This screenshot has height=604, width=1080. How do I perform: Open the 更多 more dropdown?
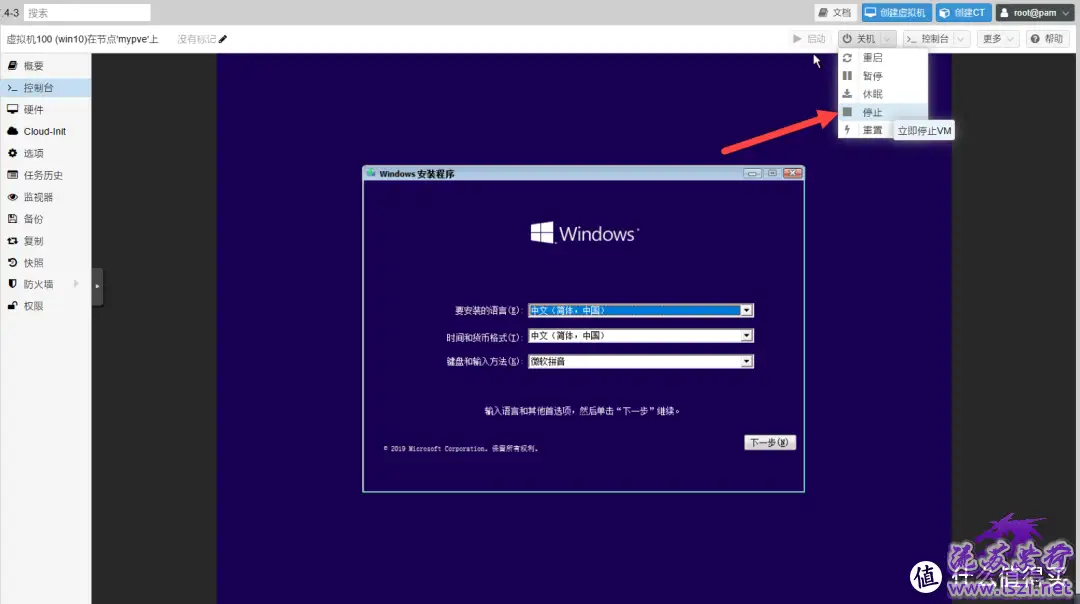coord(997,39)
